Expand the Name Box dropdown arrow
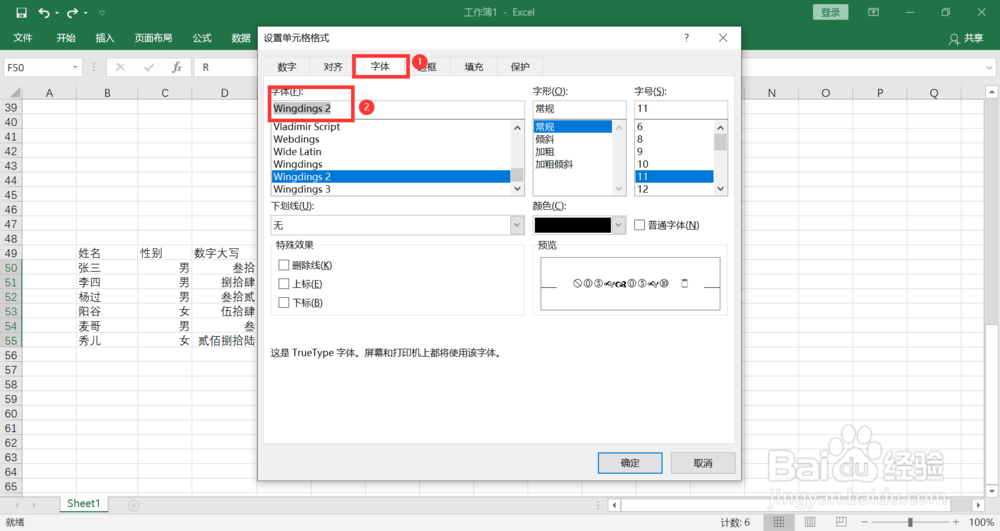 click(x=75, y=67)
